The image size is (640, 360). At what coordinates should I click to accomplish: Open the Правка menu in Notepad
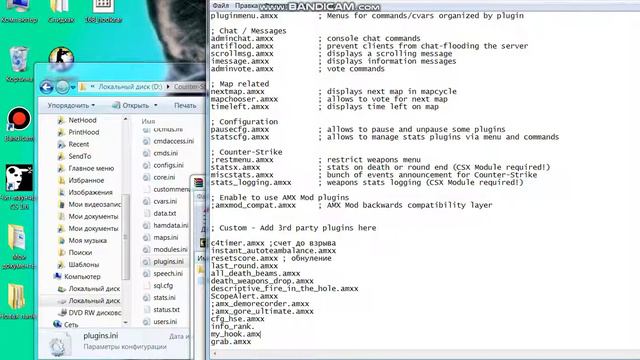247,6
